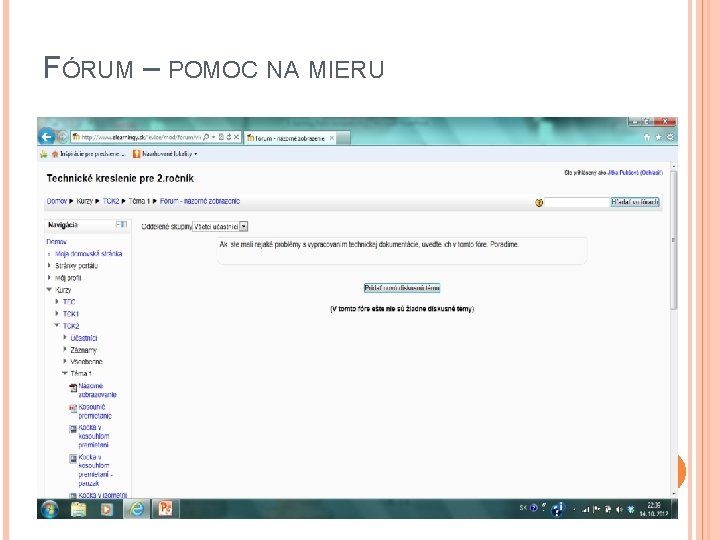The height and width of the screenshot is (540, 720).
Task: Click 'Téma 1' in the breadcrumb trail
Action: [x=139, y=201]
